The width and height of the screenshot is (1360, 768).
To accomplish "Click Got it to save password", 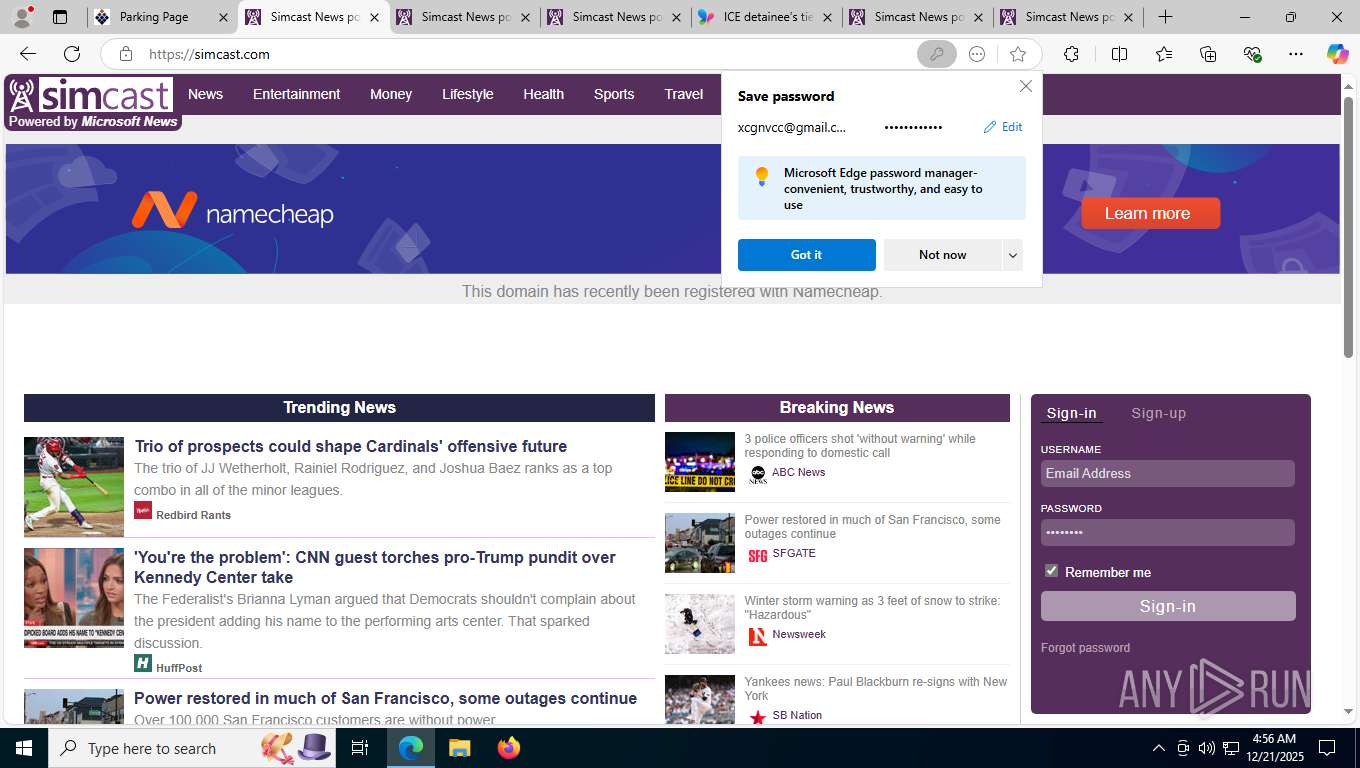I will pos(806,255).
